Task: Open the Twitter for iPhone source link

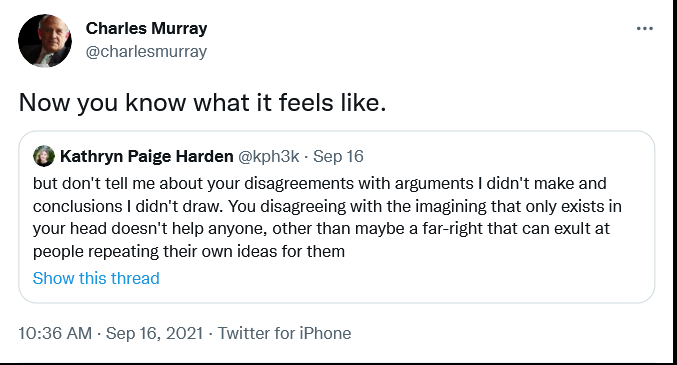Action: click(285, 333)
